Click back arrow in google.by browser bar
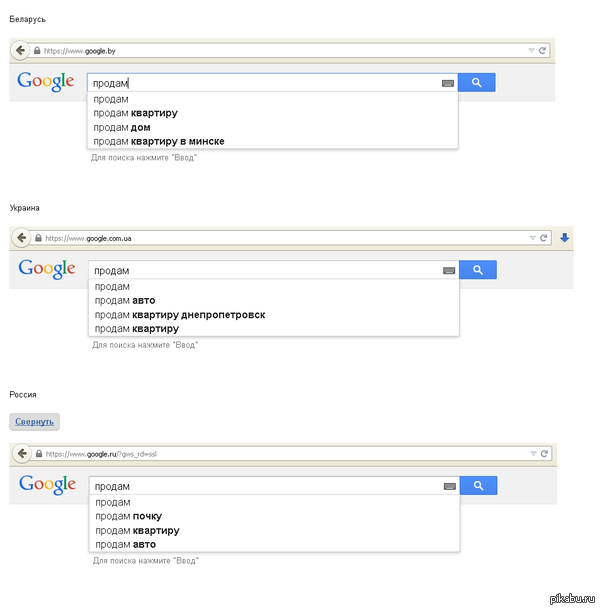 pos(20,51)
